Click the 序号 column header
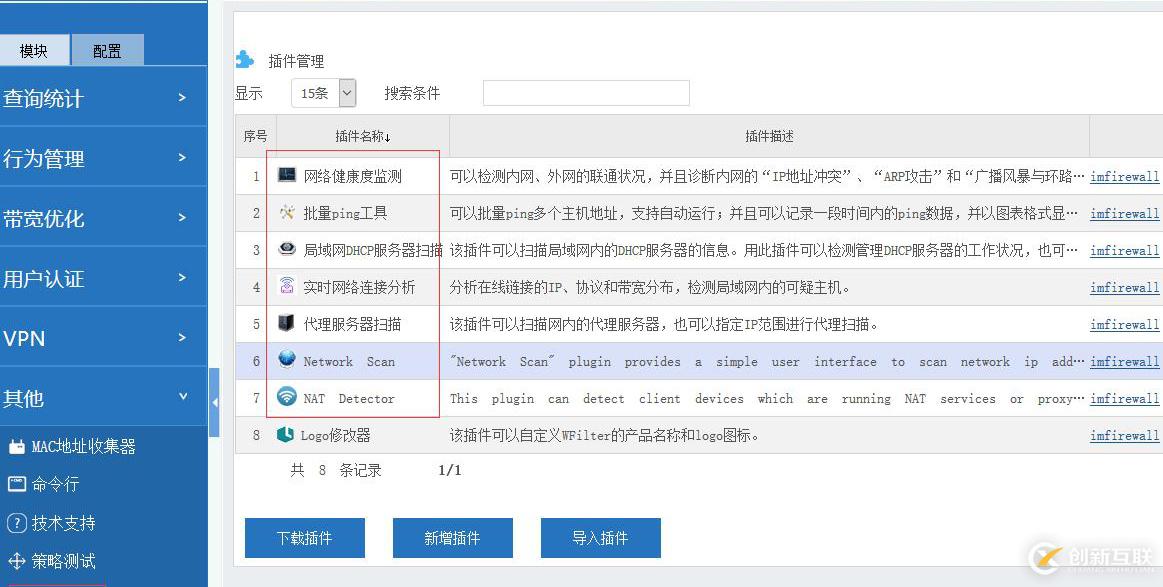Image resolution: width=1163 pixels, height=587 pixels. [x=255, y=137]
